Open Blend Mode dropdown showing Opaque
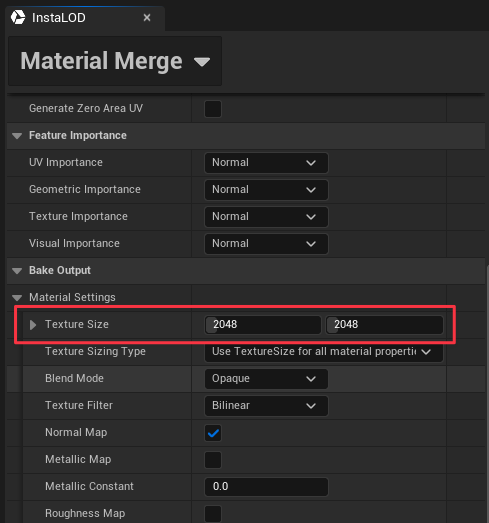This screenshot has width=489, height=523. point(266,379)
